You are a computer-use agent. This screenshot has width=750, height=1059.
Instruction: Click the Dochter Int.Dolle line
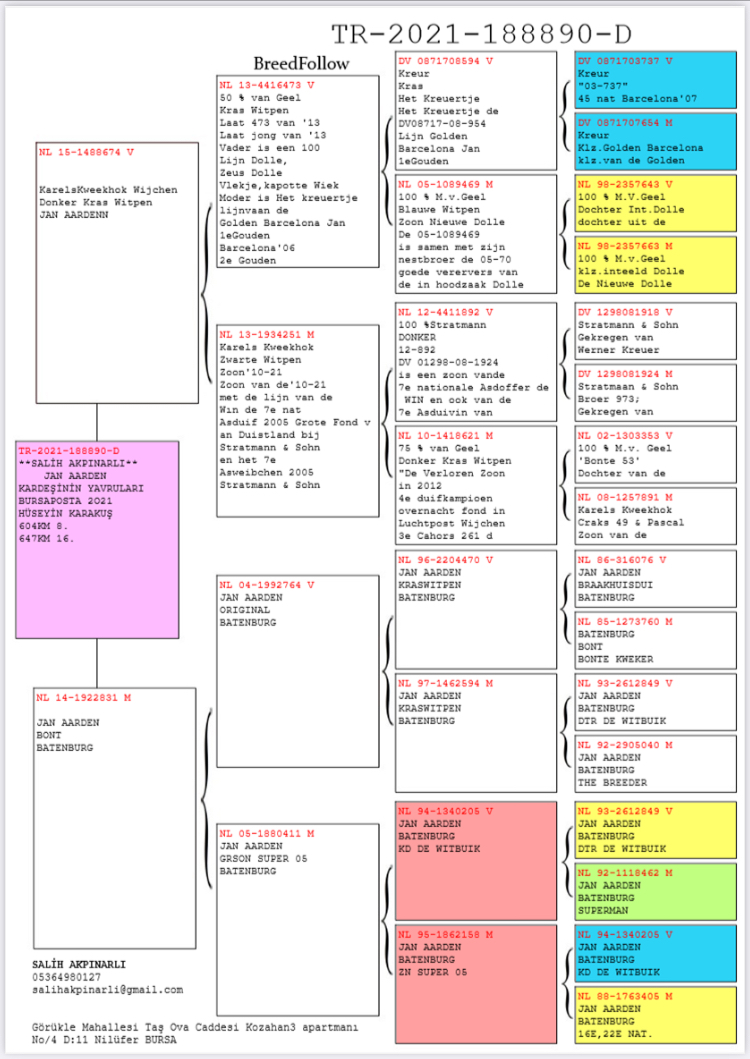(631, 209)
